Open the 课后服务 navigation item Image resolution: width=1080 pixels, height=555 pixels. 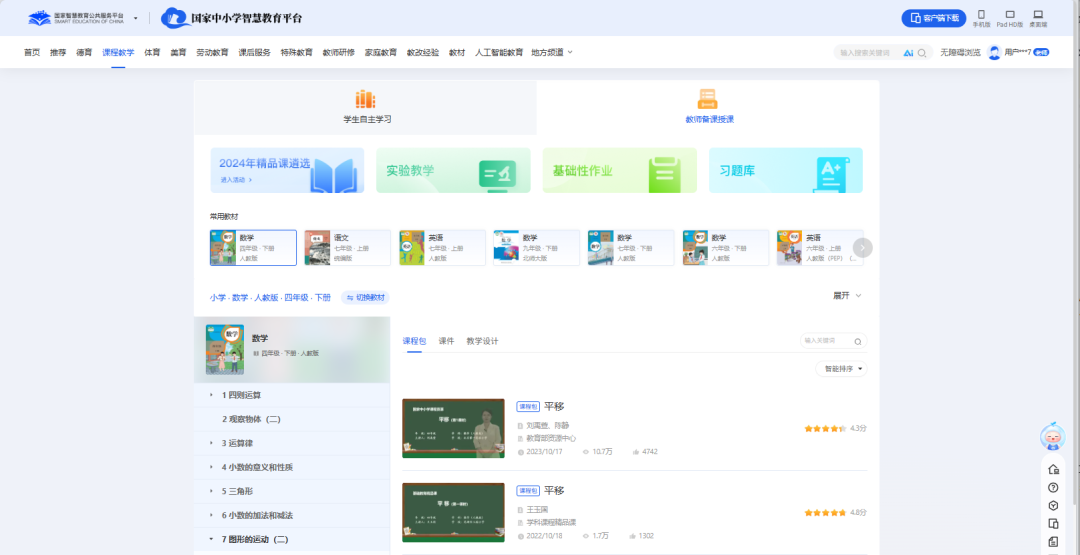(255, 52)
